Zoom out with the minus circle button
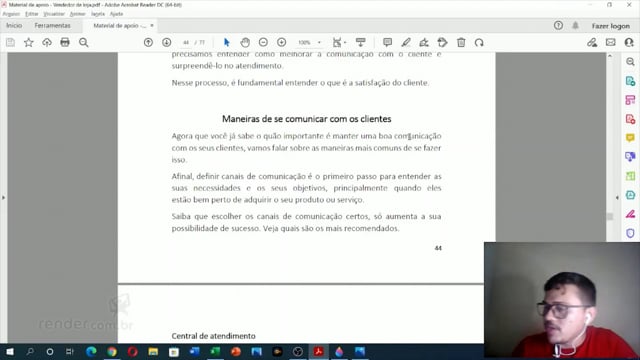Screen dimensions: 640x360 (x=263, y=42)
